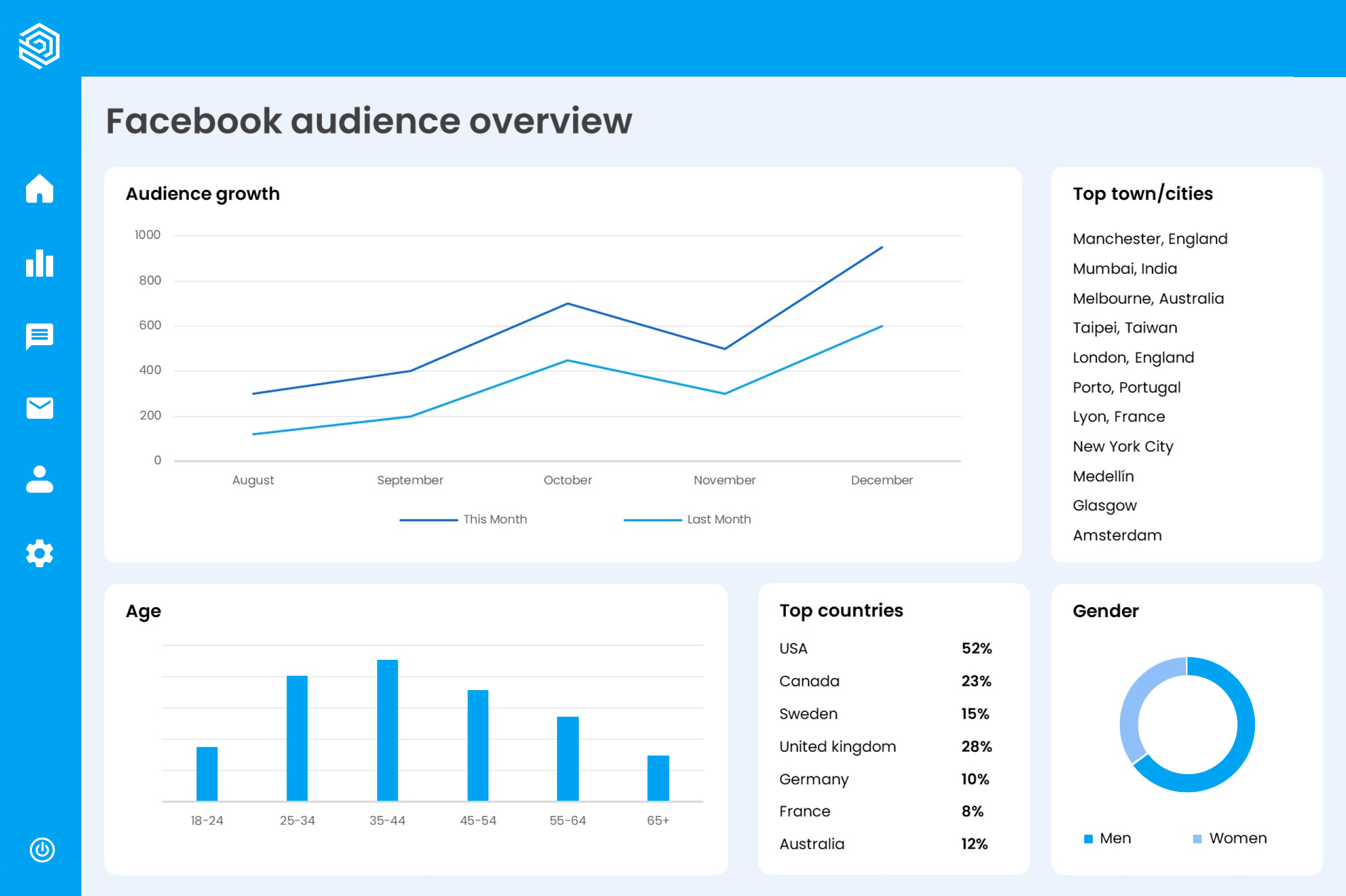Open the Home sidebar icon
Viewport: 1346px width, 896px height.
(39, 188)
